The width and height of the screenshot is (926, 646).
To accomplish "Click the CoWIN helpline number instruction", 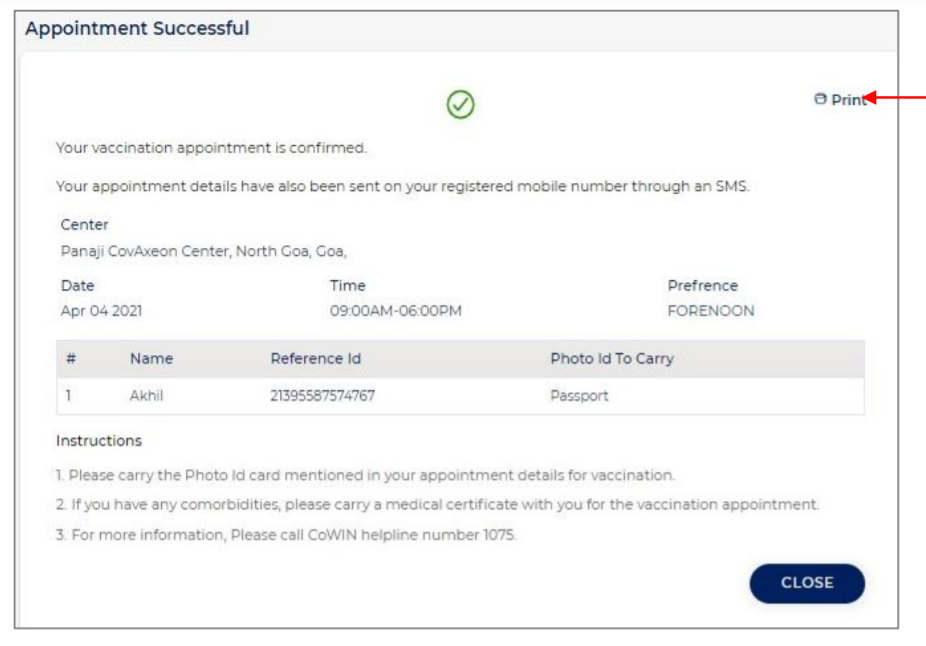I will [286, 535].
